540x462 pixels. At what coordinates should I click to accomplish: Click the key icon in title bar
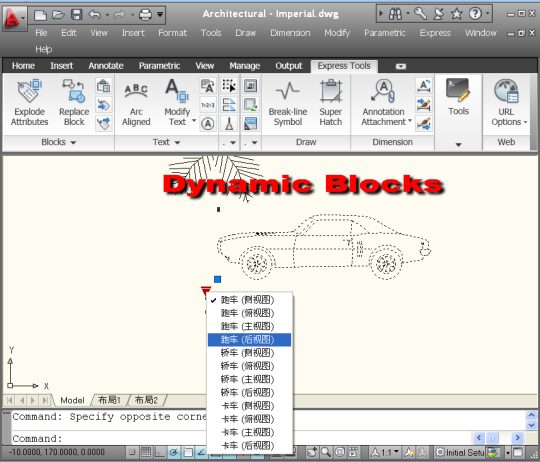[x=420, y=14]
